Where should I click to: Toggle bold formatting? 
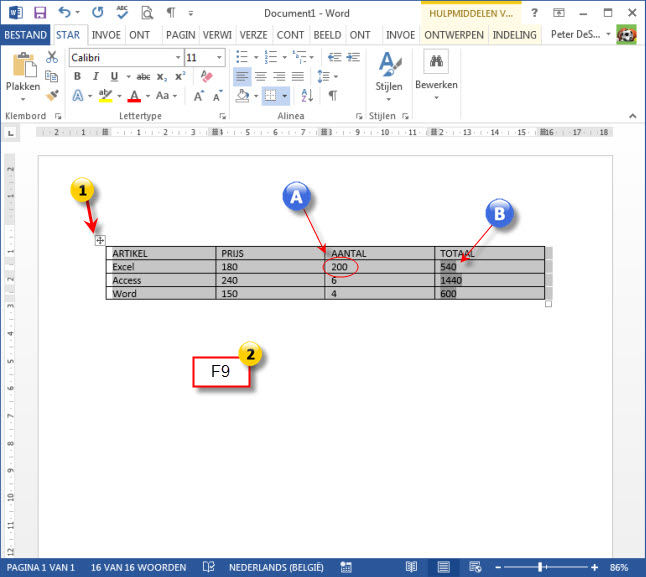click(77, 76)
